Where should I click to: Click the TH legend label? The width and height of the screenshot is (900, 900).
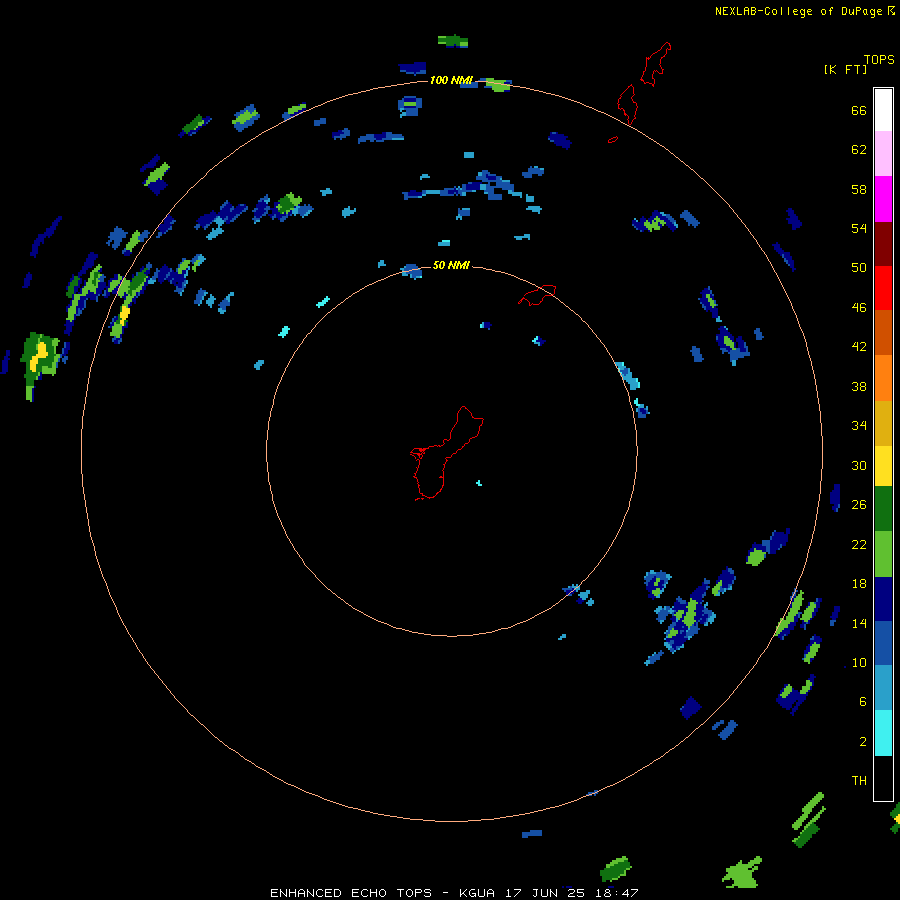pos(859,781)
